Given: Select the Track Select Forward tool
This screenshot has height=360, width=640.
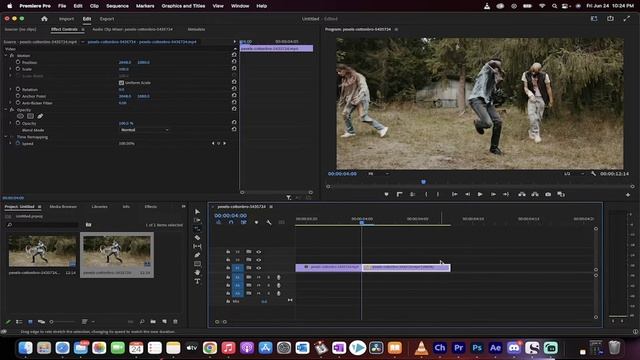Looking at the screenshot, I should click(198, 220).
